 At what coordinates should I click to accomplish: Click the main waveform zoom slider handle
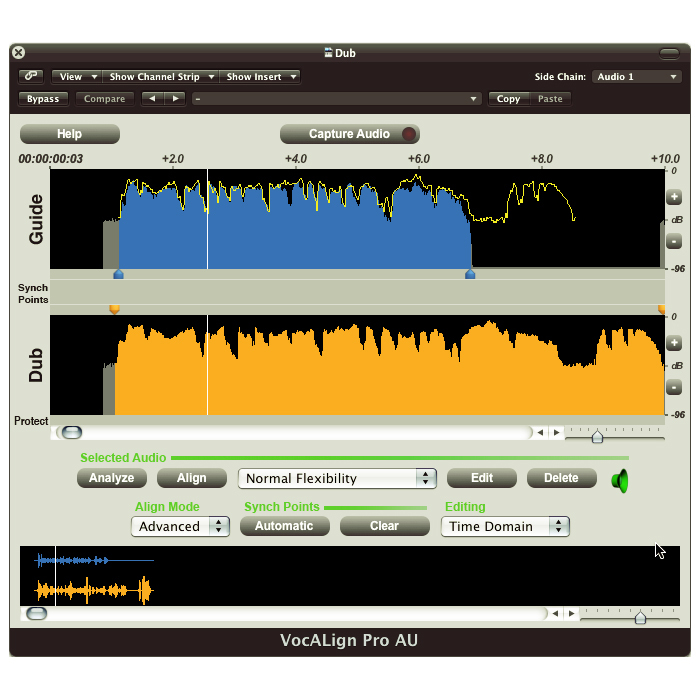597,436
